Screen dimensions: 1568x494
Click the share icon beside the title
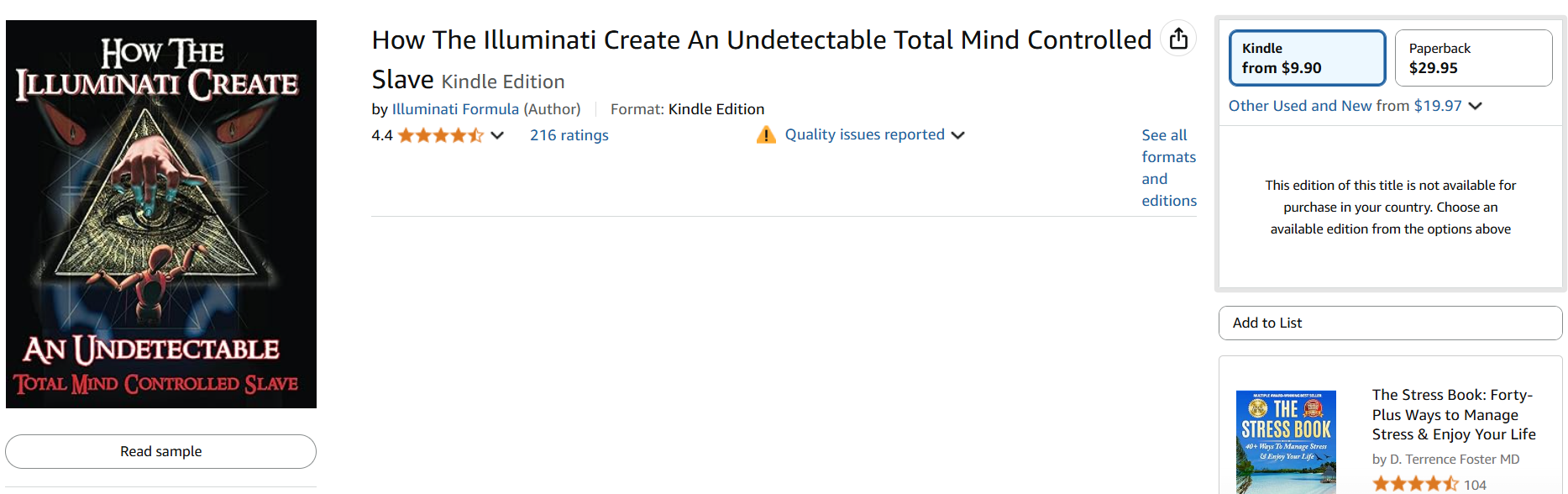pyautogui.click(x=1178, y=39)
